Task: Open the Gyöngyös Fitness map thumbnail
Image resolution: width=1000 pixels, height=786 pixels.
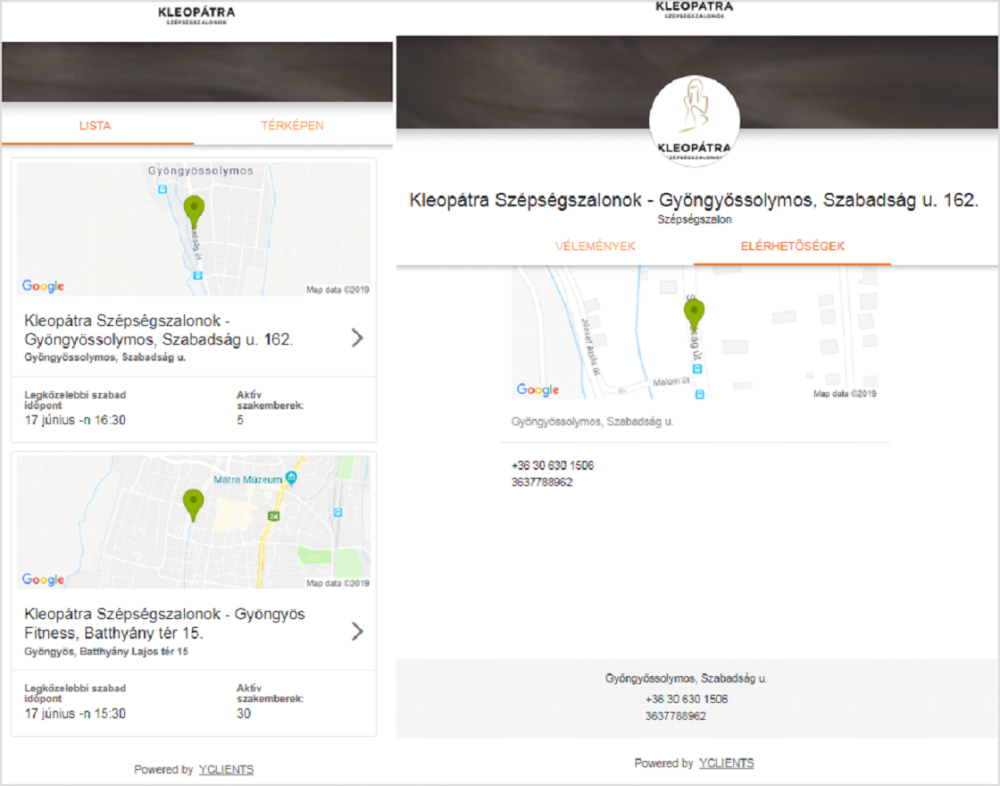Action: [194, 522]
